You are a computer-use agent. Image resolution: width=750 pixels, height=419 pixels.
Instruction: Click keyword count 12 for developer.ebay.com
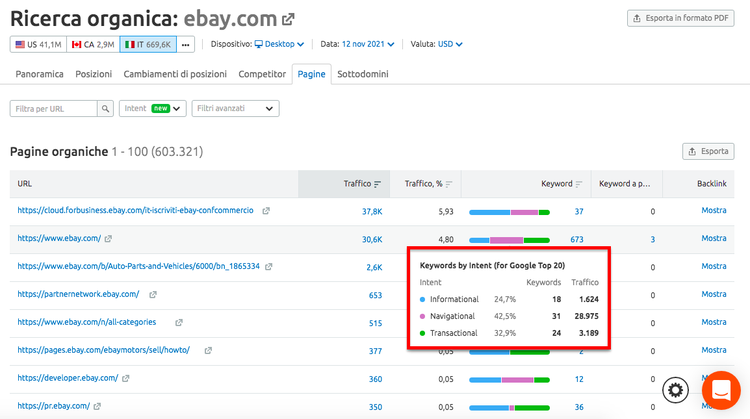(579, 379)
